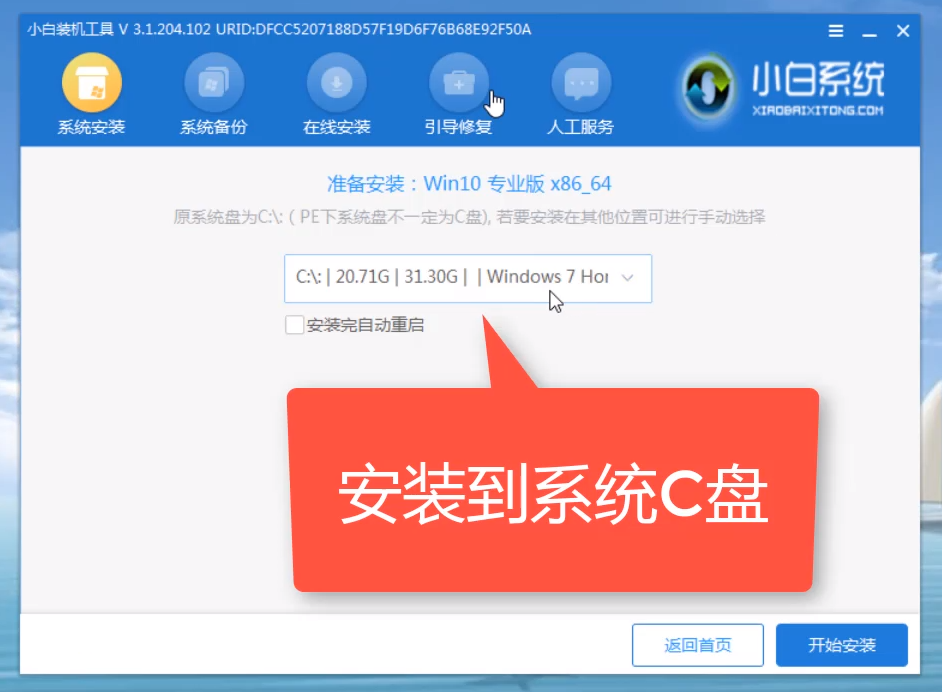This screenshot has width=942, height=692.
Task: Open the target disk selection dropdown
Action: pos(467,279)
